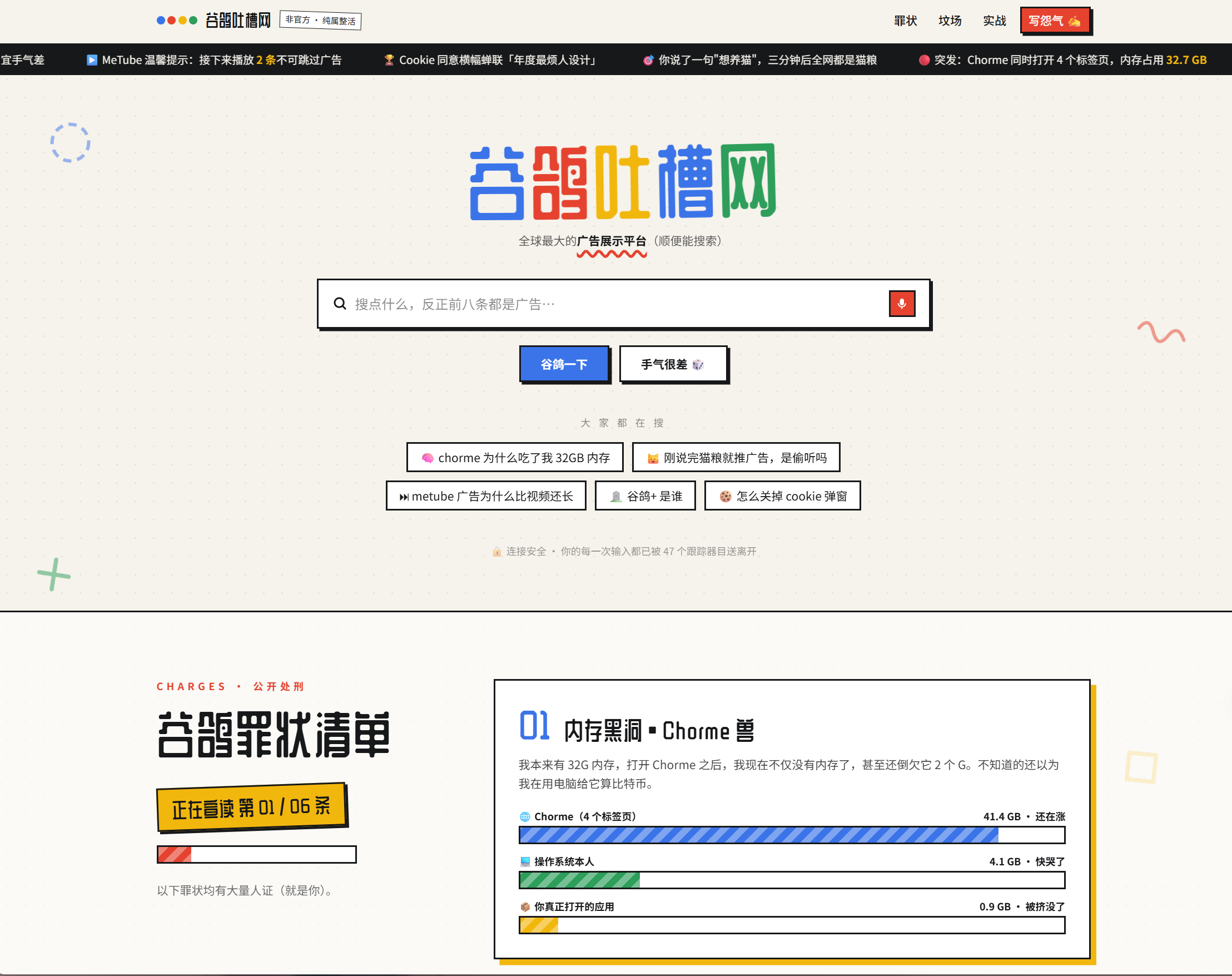The height and width of the screenshot is (976, 1232).
Task: Click the blue Chorme memory usage bar
Action: click(x=792, y=835)
